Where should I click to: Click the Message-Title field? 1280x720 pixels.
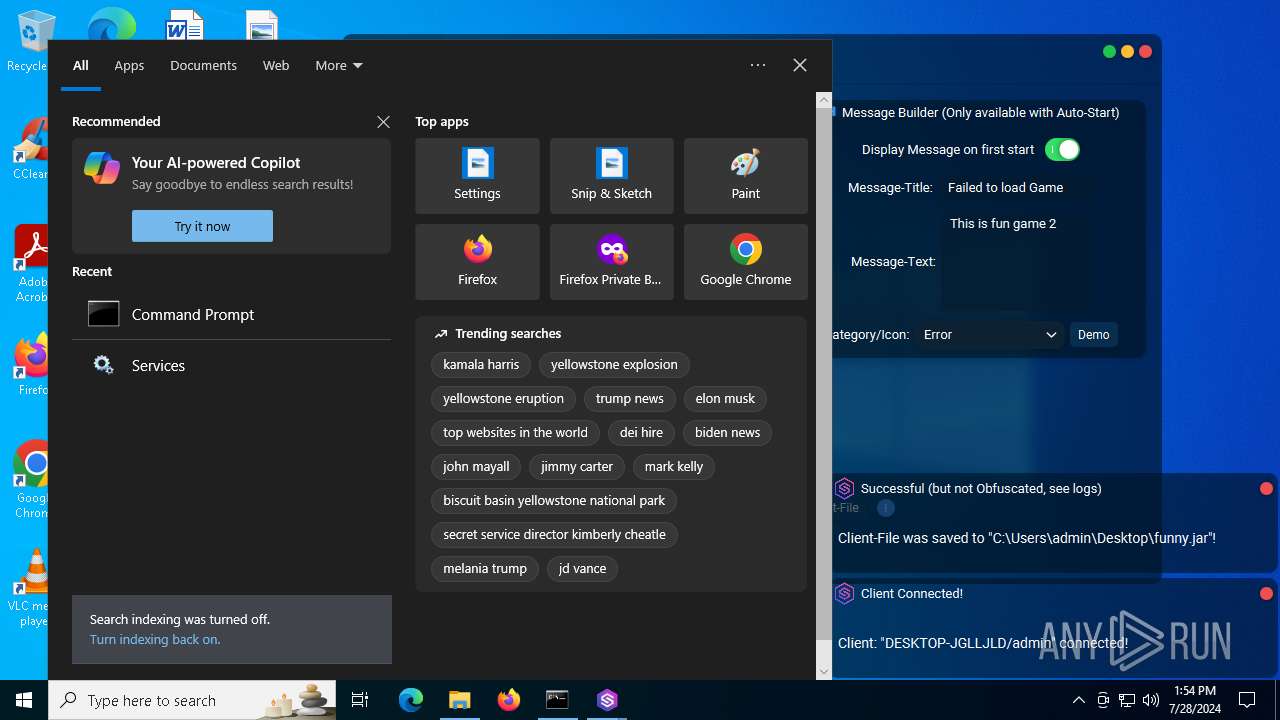[1016, 187]
